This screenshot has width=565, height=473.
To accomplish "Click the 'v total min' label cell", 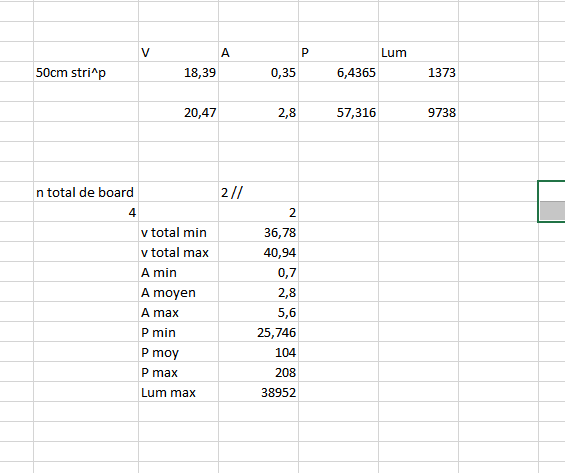I will (178, 232).
